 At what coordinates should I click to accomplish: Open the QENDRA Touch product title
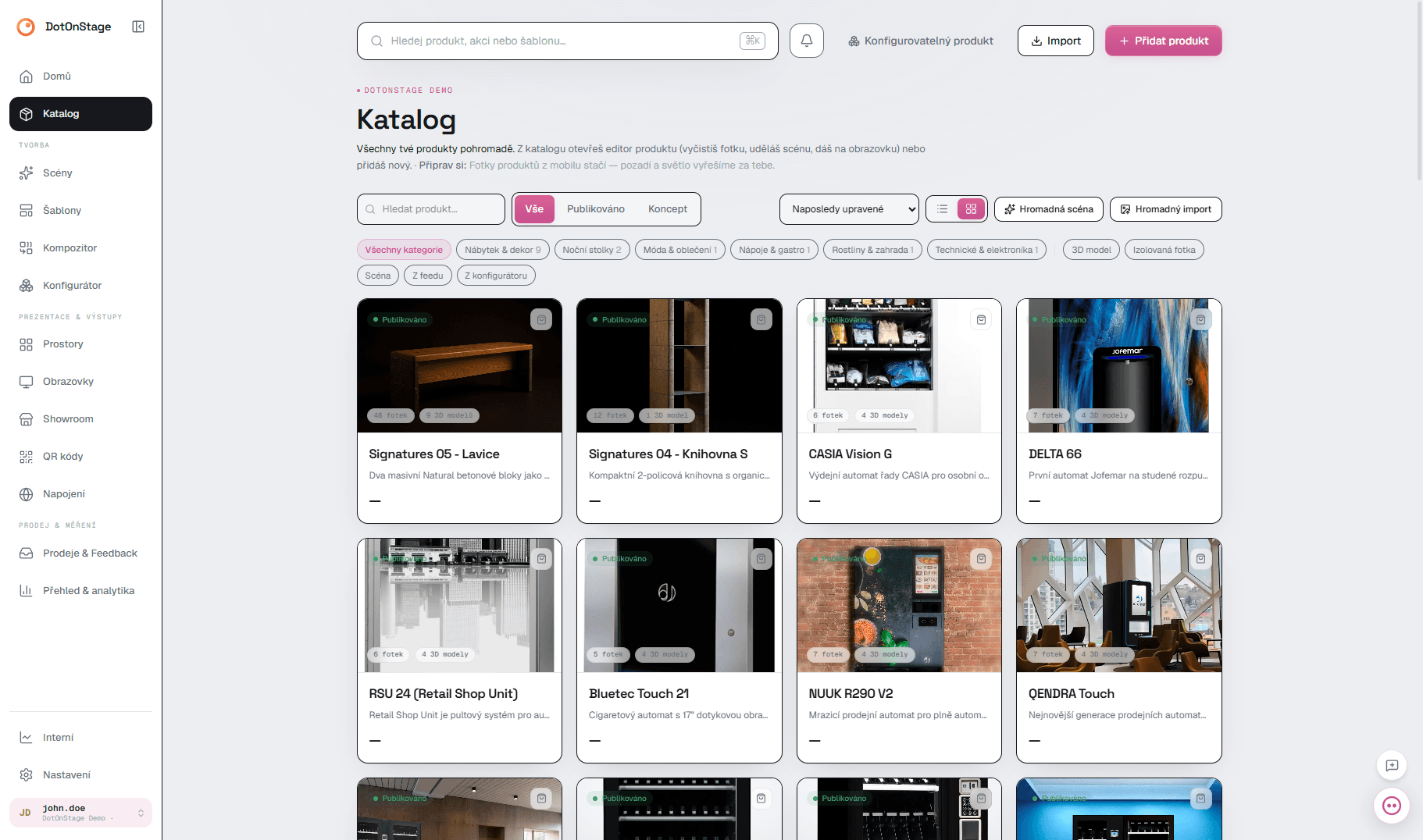(1072, 694)
